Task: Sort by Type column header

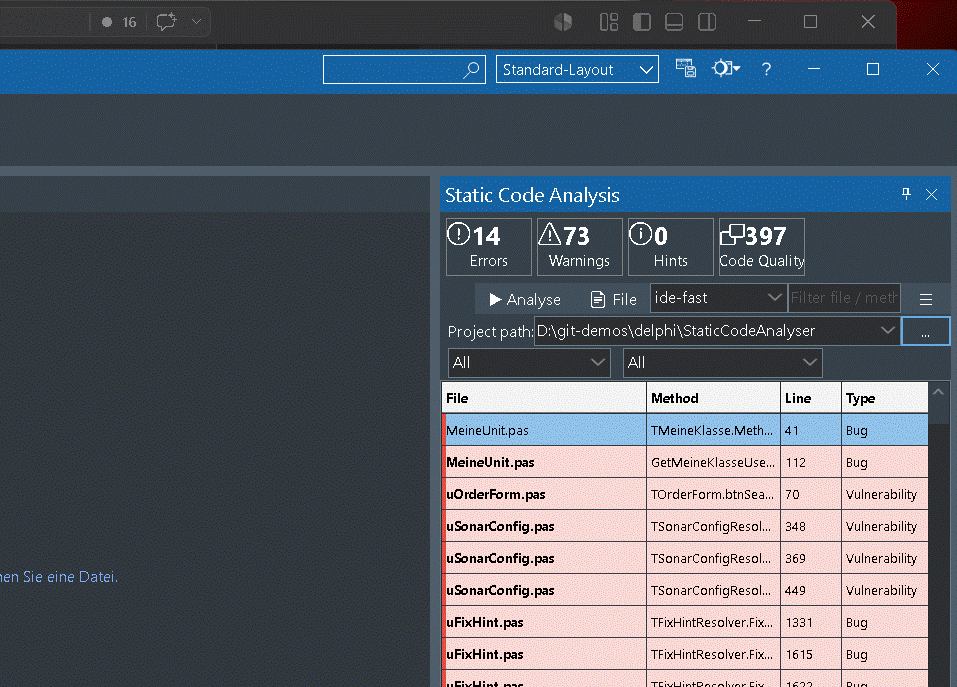Action: click(885, 398)
